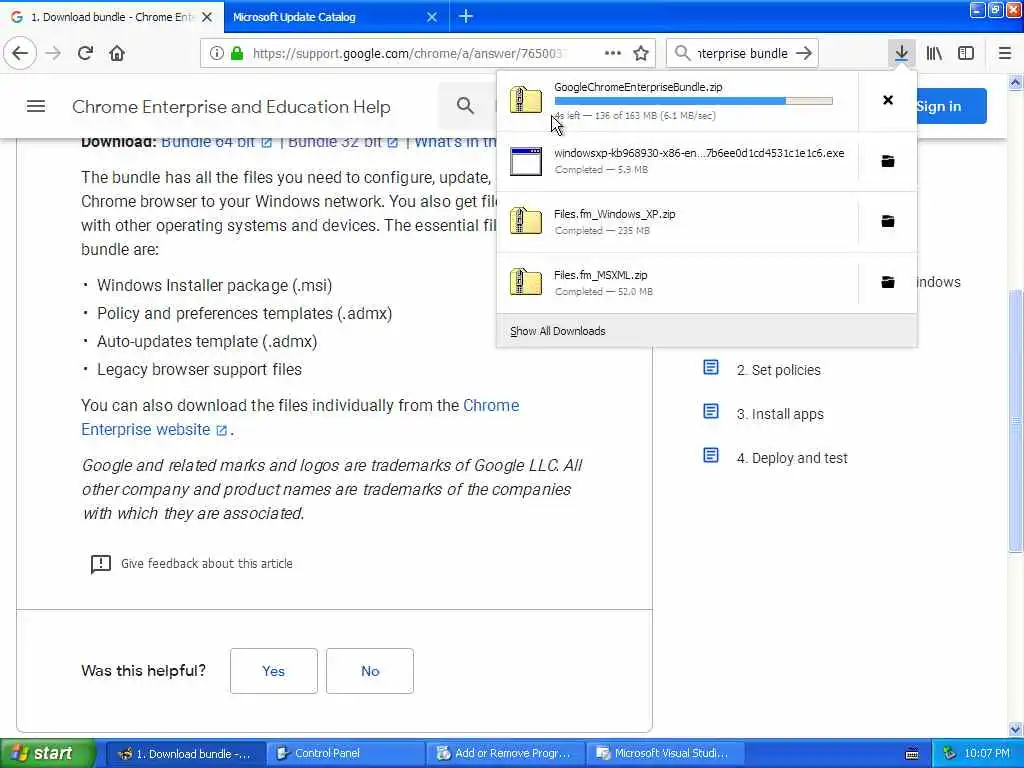Click the Files.fm_Windows_XP.zip archive icon
Viewport: 1024px width, 768px height.
tap(526, 221)
